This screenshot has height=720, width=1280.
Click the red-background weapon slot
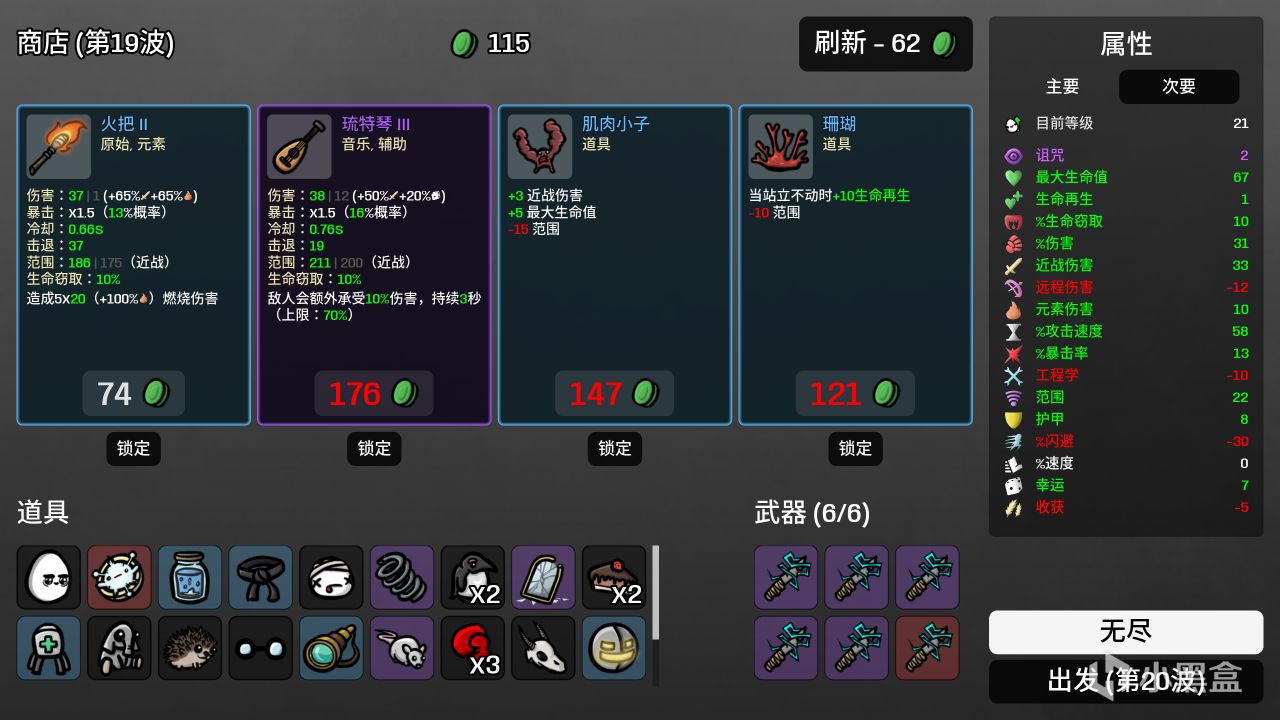(x=927, y=648)
